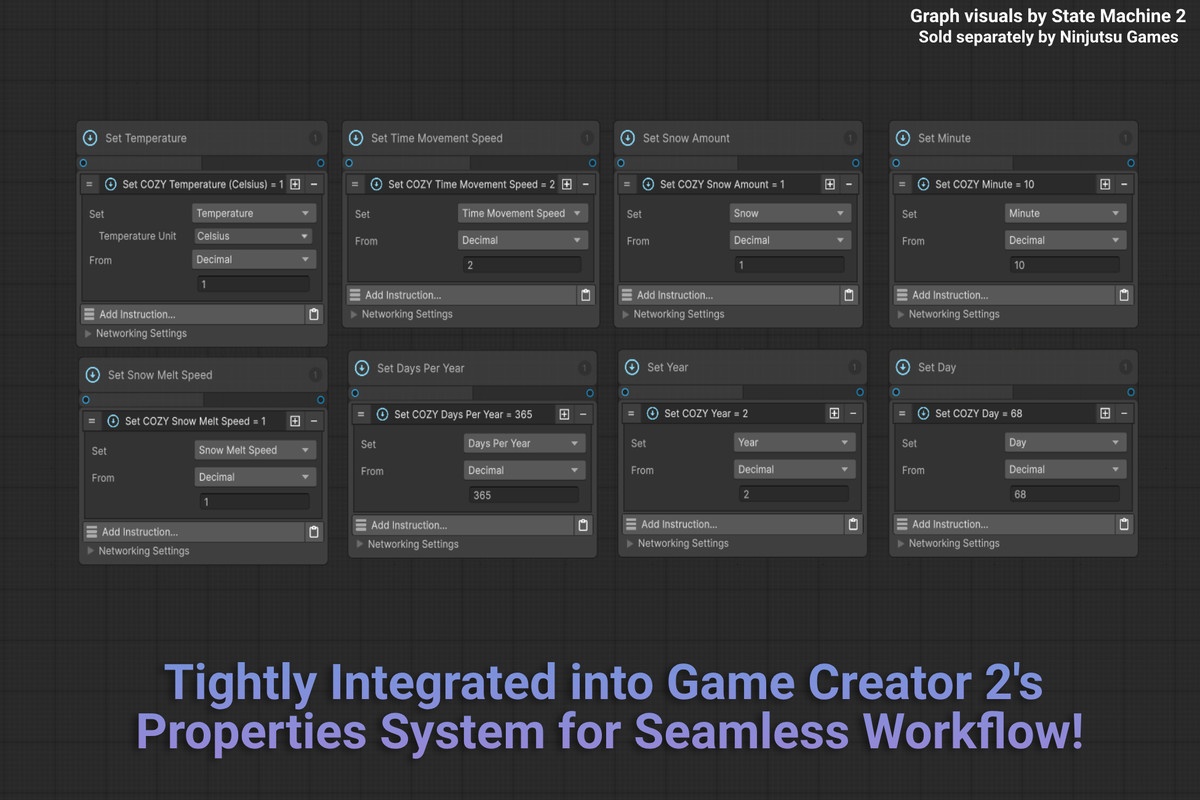
Task: Open the Decimal dropdown in Set Year node
Action: (x=794, y=469)
